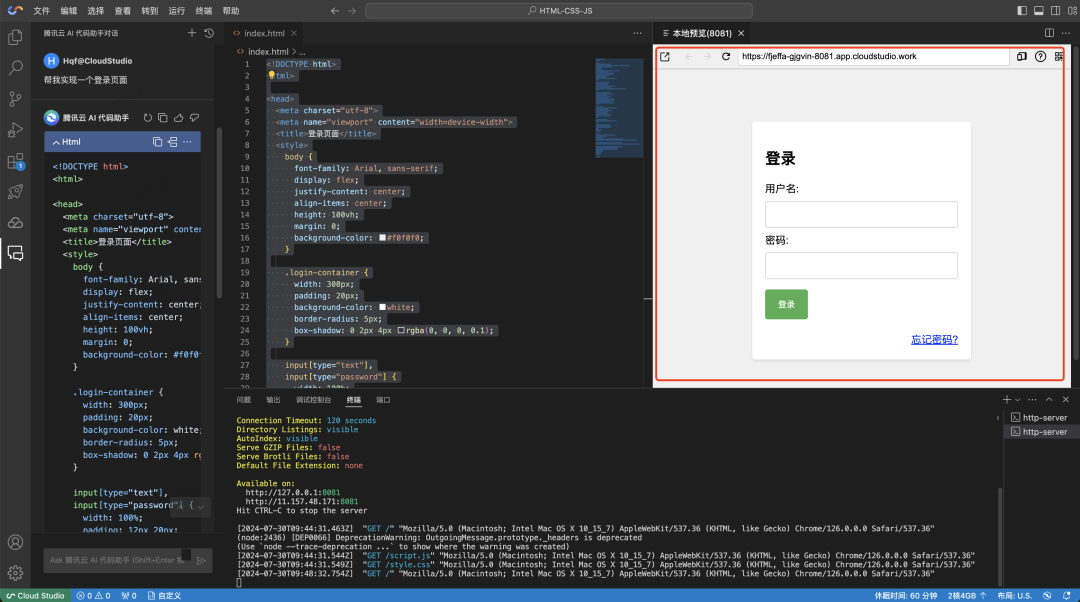Open the 编辑 menu
The height and width of the screenshot is (602, 1080).
(x=69, y=11)
